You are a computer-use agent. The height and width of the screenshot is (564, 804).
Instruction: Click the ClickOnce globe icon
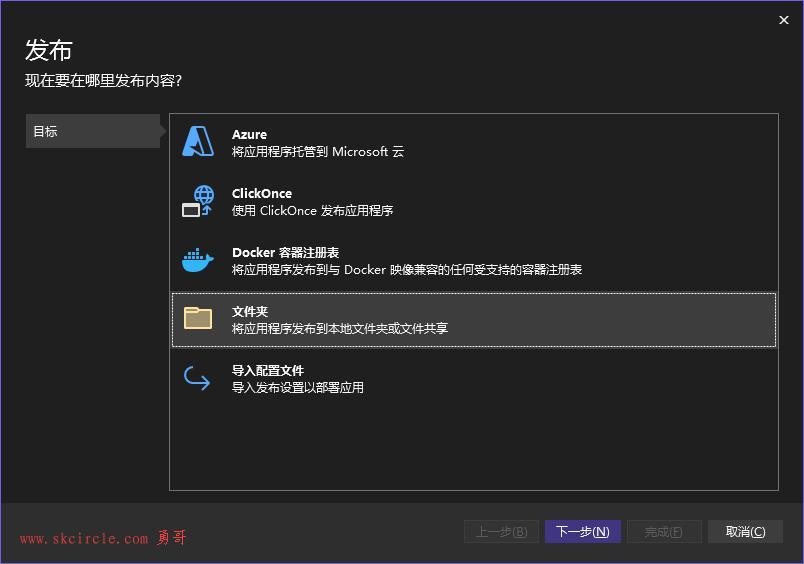pos(198,201)
